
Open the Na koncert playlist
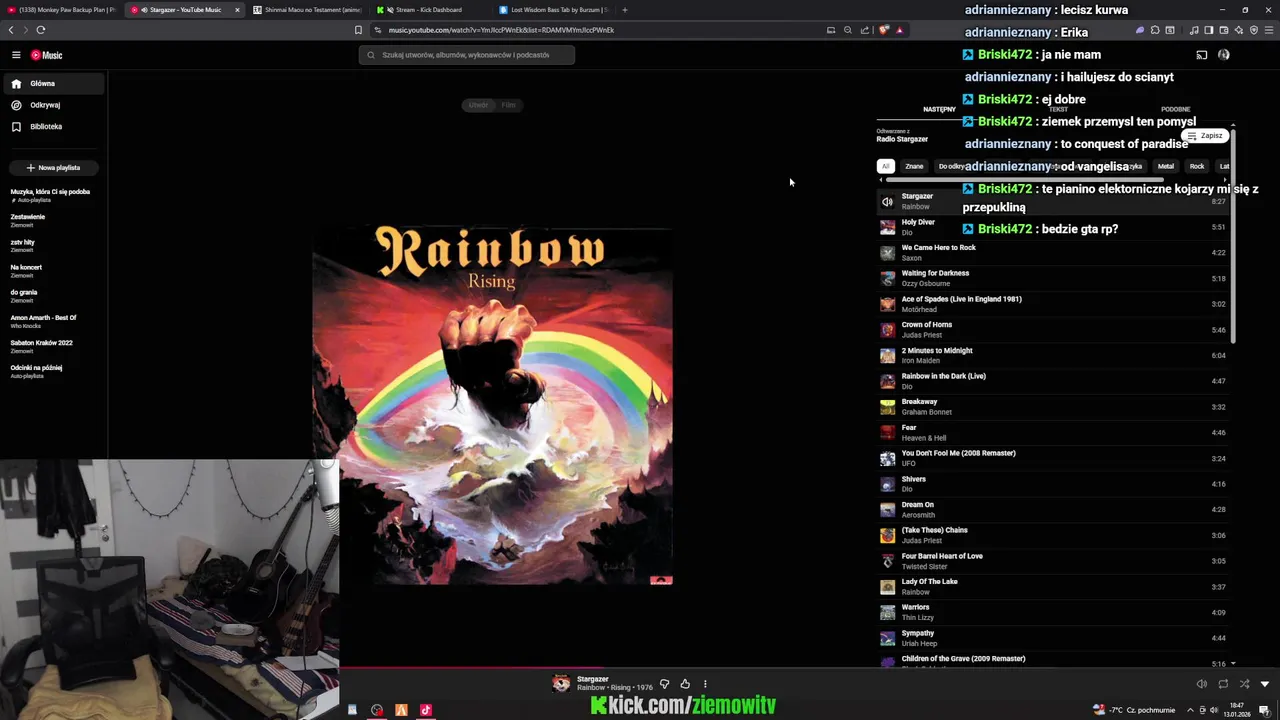26,270
